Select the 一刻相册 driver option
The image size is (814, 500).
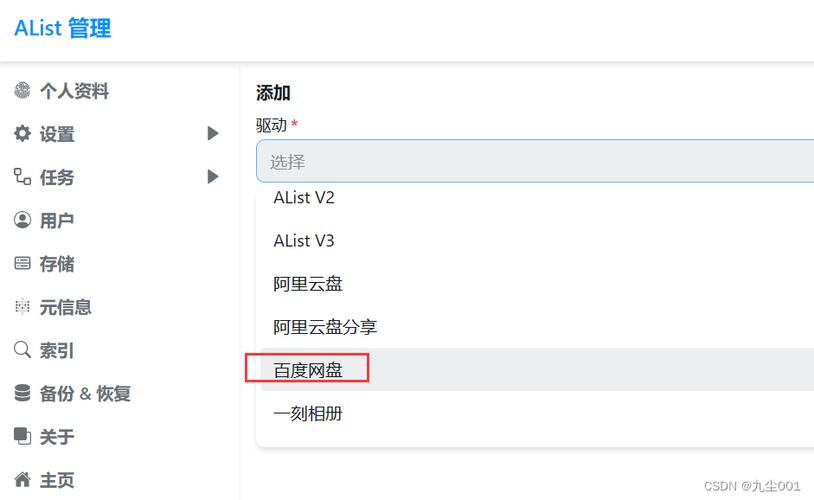537,413
